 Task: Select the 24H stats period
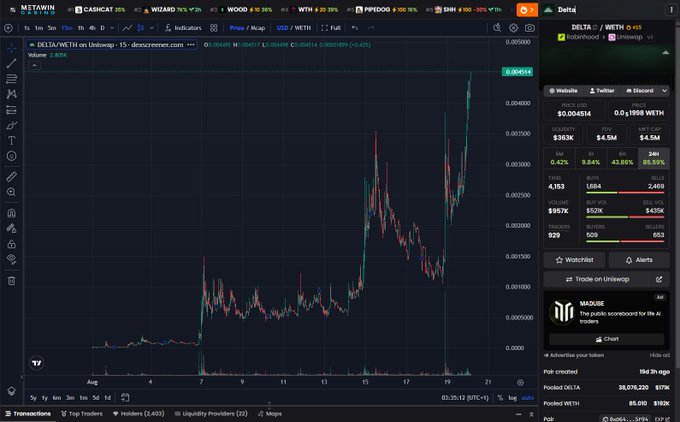[x=654, y=158]
